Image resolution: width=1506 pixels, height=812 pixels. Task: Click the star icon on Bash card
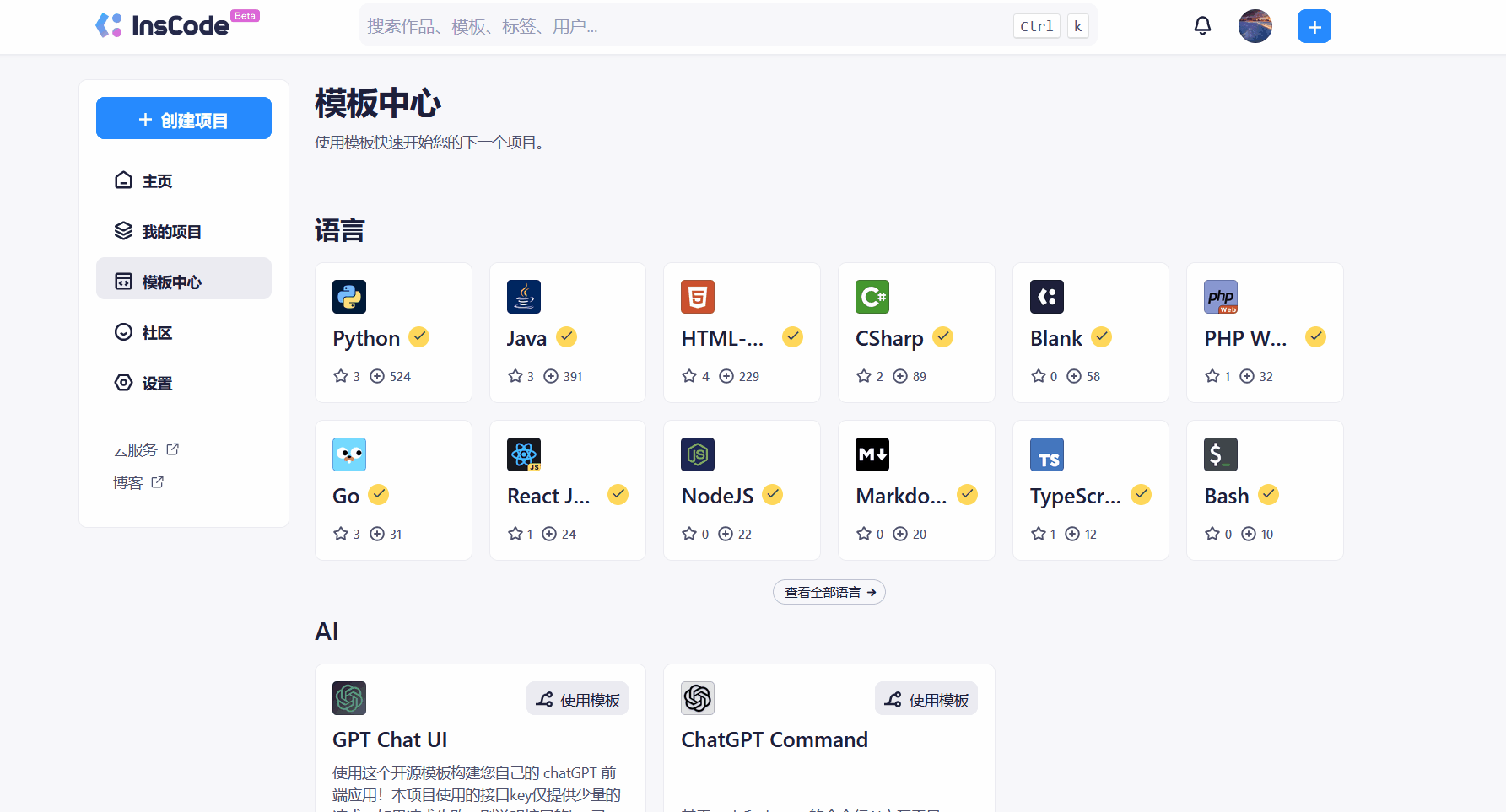point(1212,534)
